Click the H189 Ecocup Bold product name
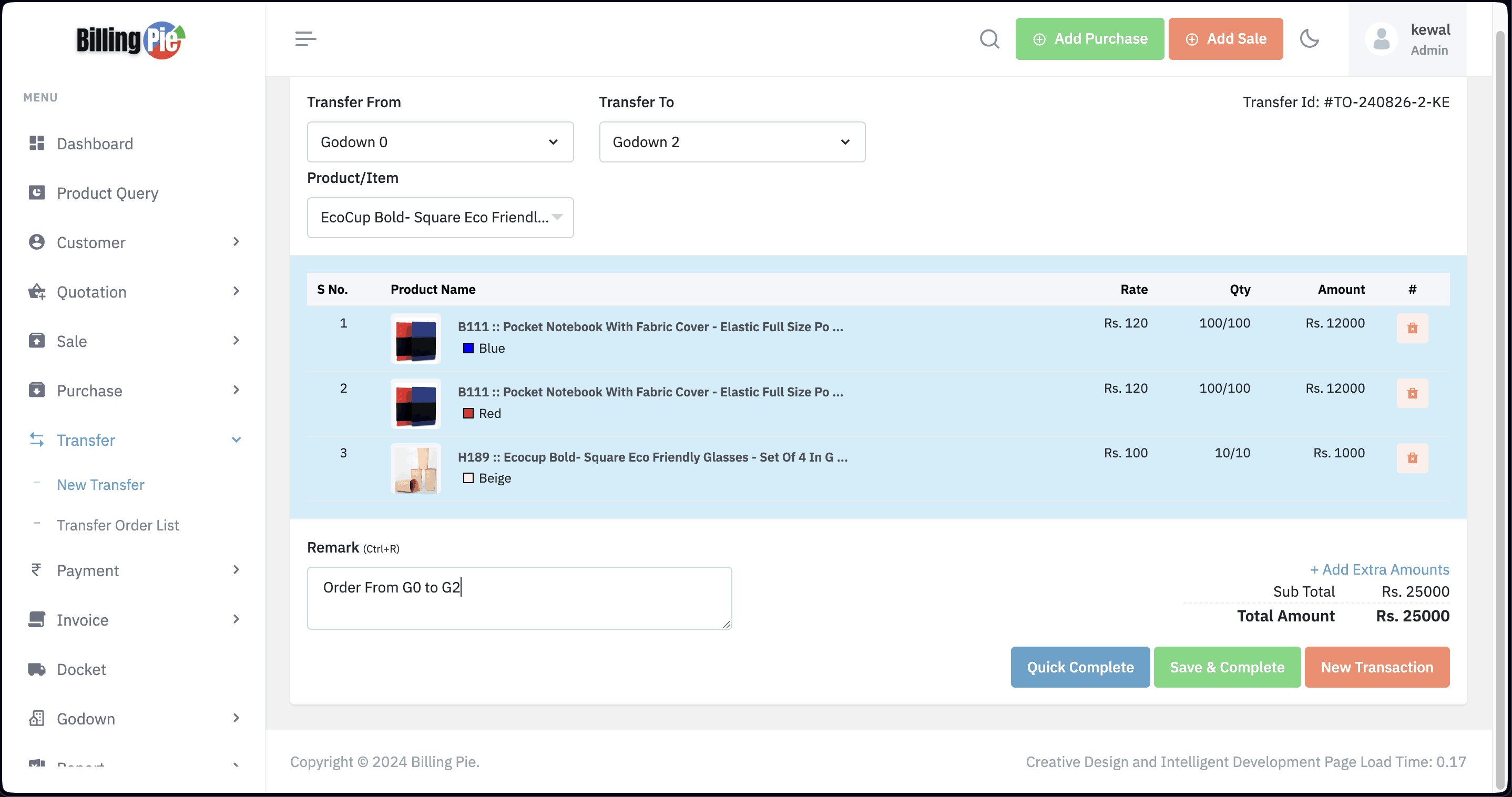 [x=653, y=457]
